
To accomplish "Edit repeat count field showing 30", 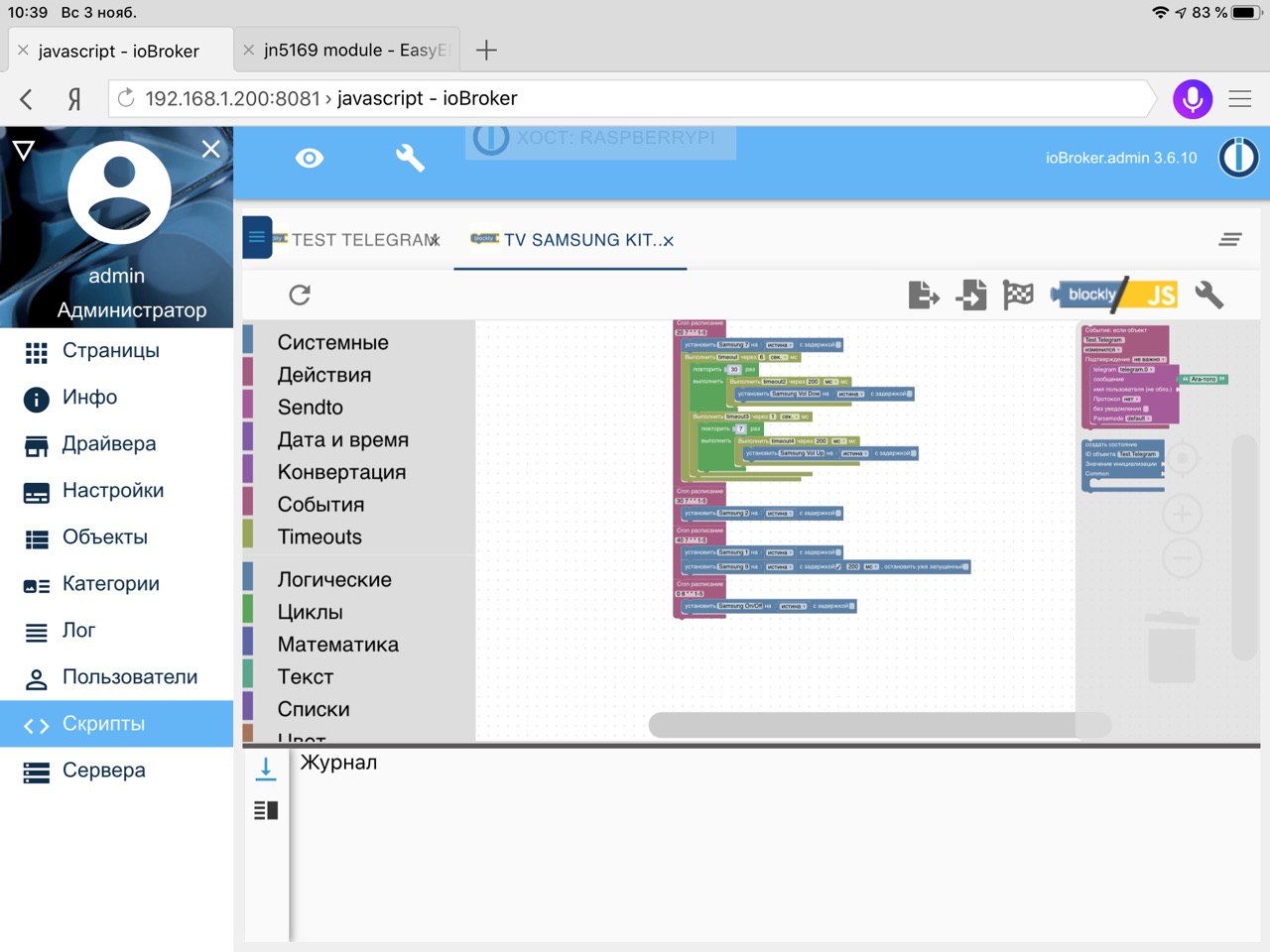I will (734, 369).
